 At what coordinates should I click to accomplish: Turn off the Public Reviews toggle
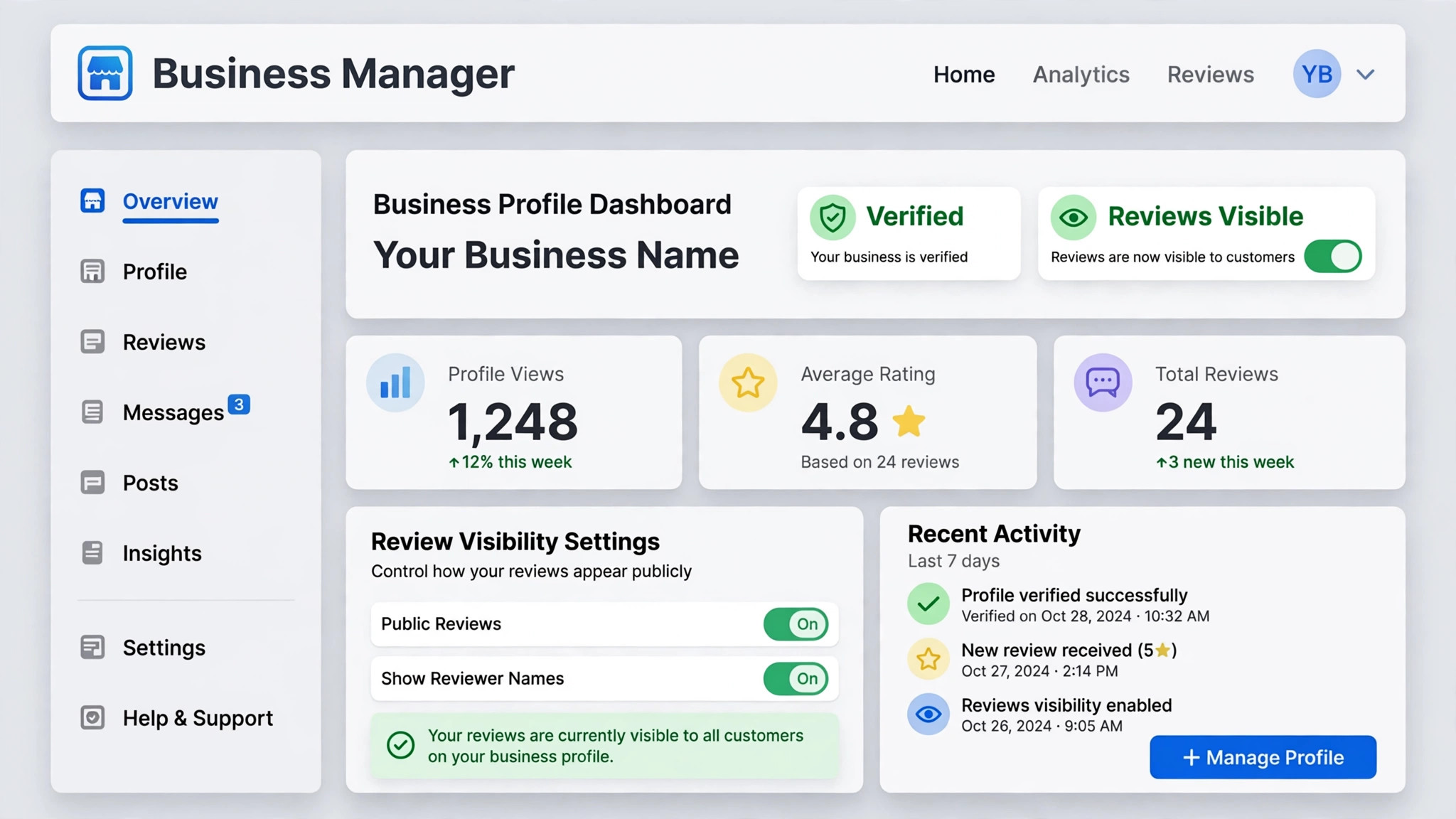[796, 624]
